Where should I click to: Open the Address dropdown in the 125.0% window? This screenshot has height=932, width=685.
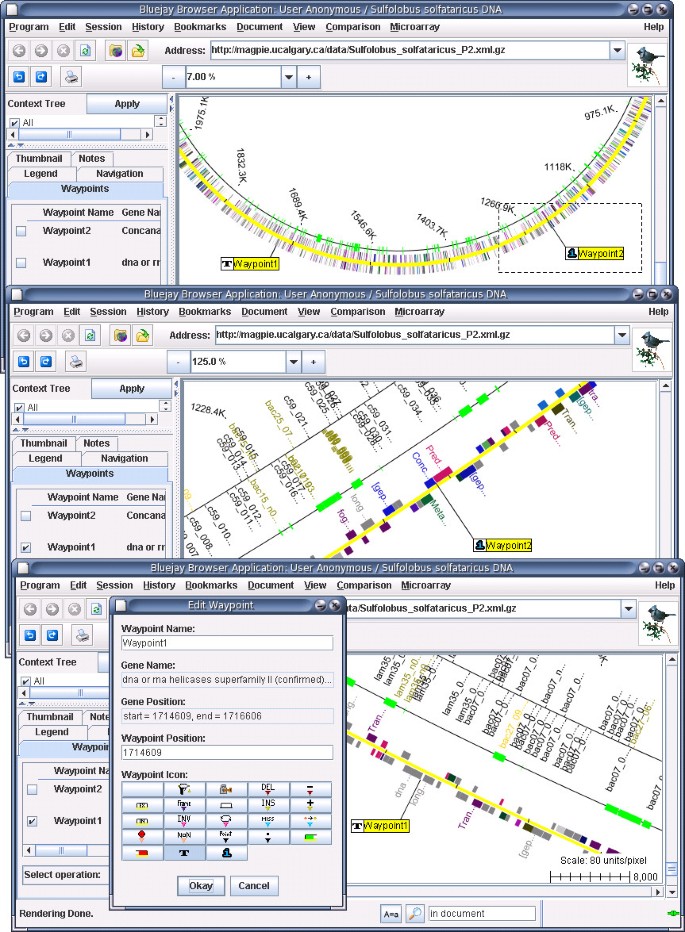[x=622, y=335]
